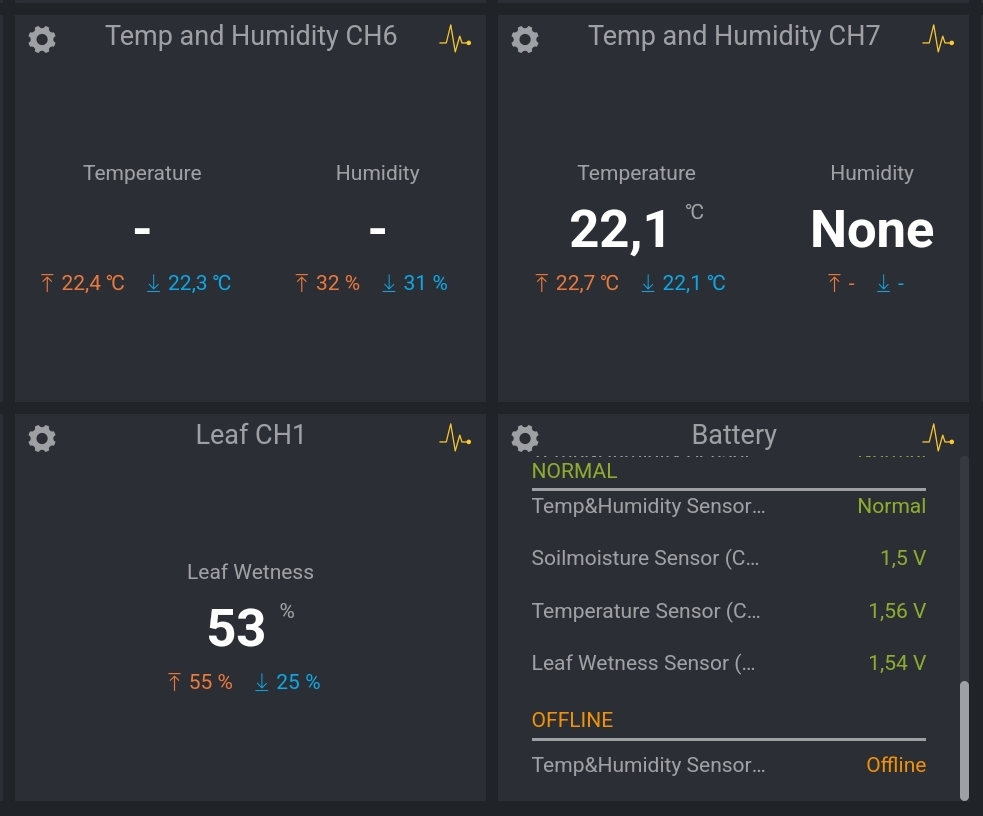Click the OFFLINE section header
The height and width of the screenshot is (816, 983).
tap(573, 720)
